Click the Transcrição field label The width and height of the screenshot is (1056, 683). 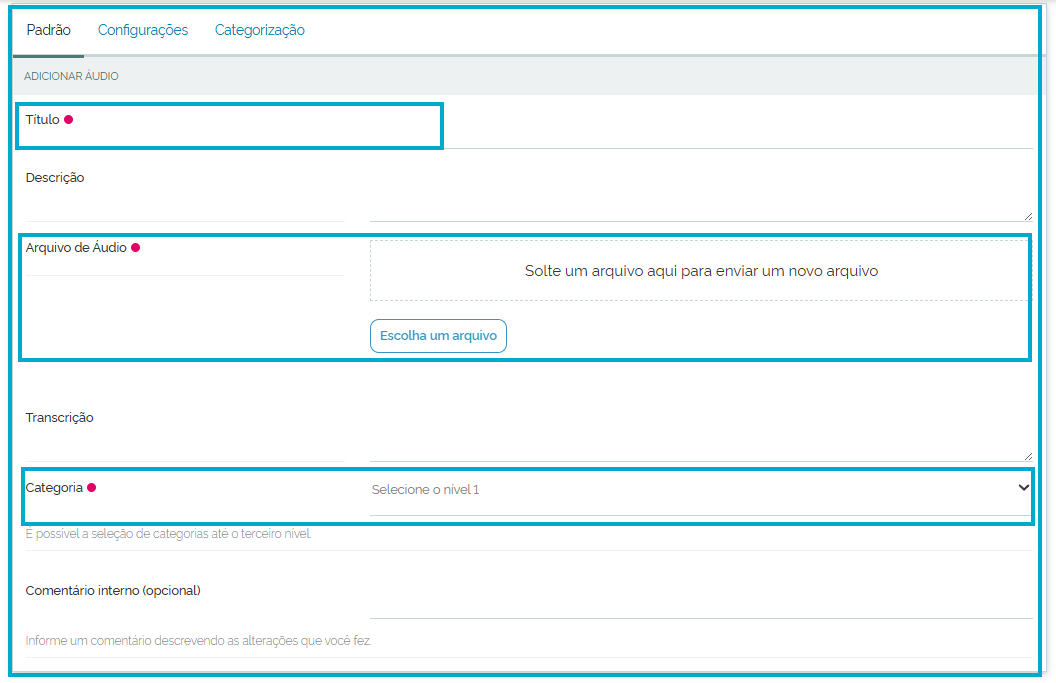pos(59,418)
